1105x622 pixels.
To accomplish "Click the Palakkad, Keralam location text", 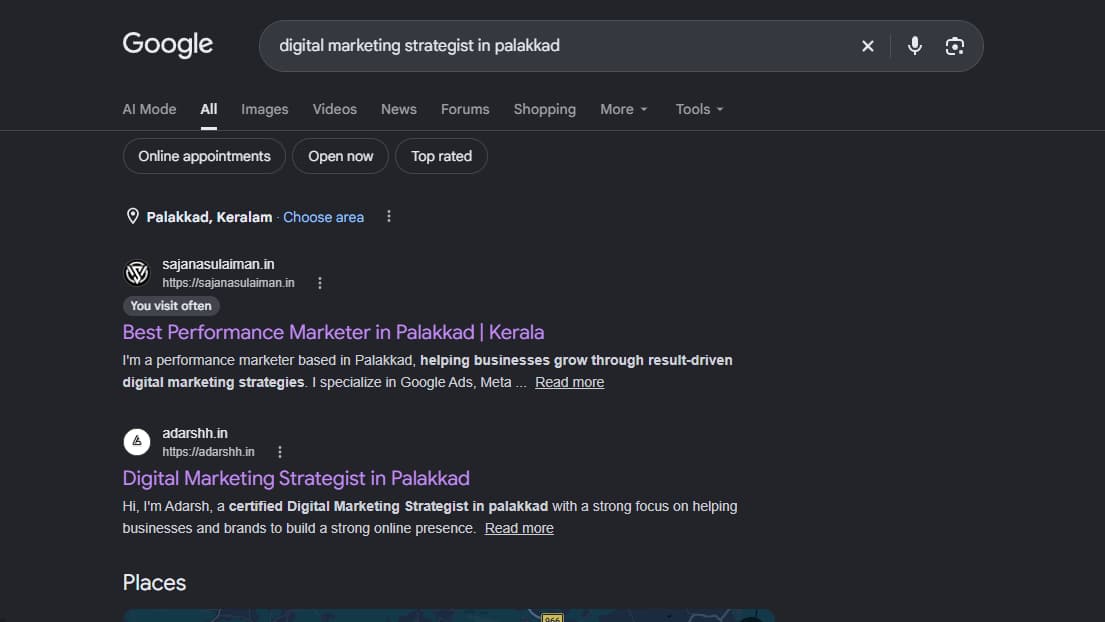I will point(209,217).
